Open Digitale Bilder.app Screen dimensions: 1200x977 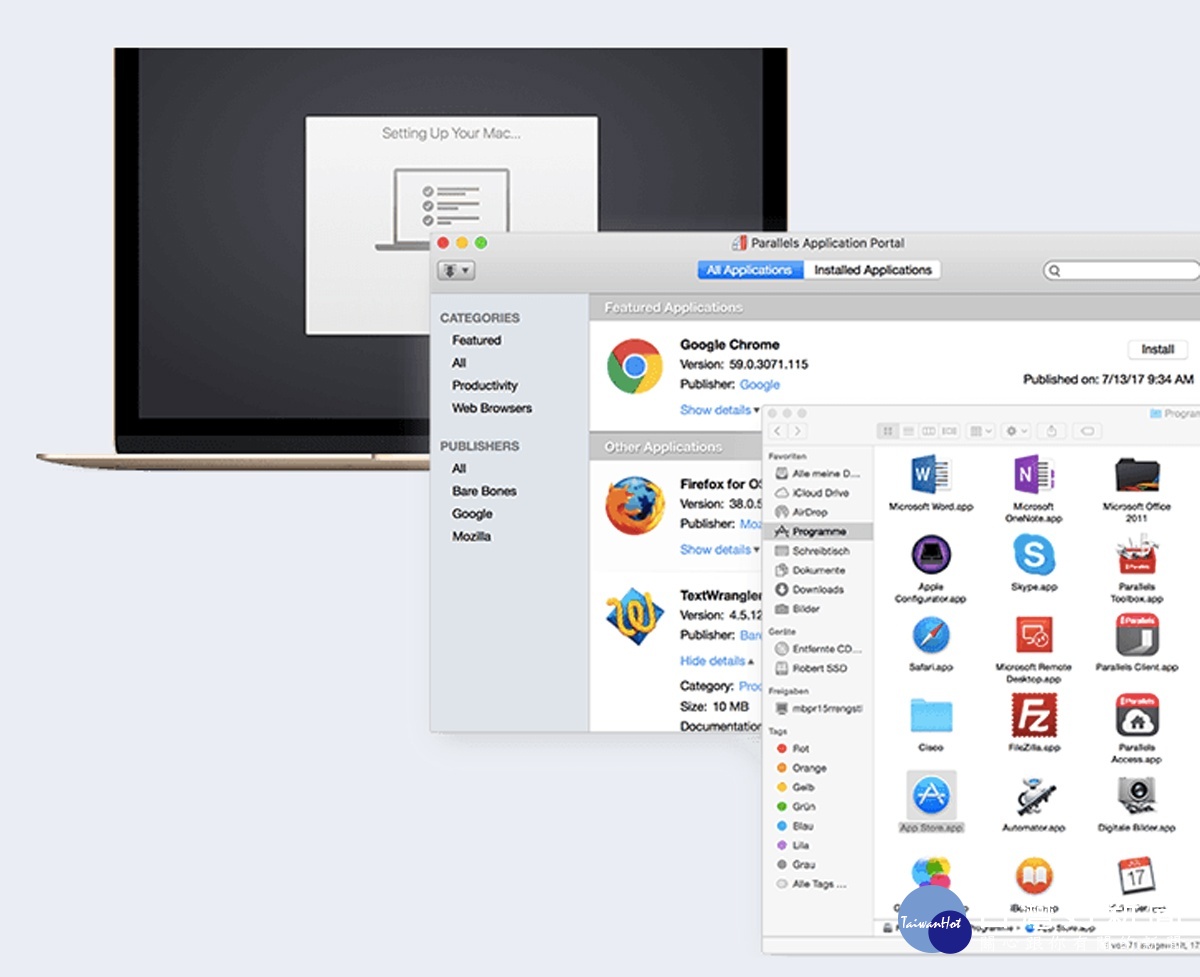pos(1136,795)
